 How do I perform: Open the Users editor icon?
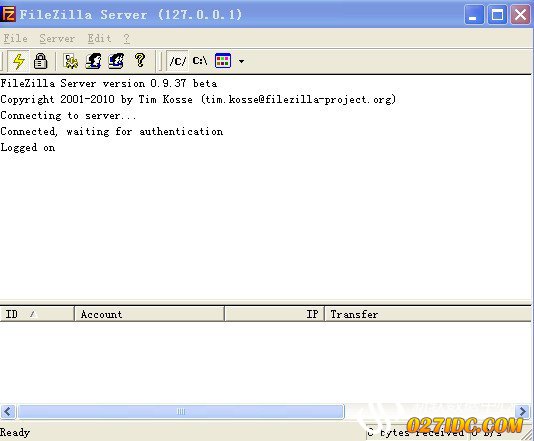coord(93,61)
